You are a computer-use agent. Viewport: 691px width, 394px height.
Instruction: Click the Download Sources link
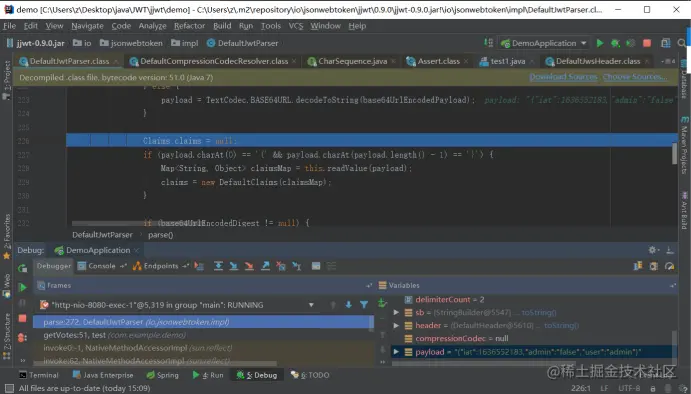(563, 77)
